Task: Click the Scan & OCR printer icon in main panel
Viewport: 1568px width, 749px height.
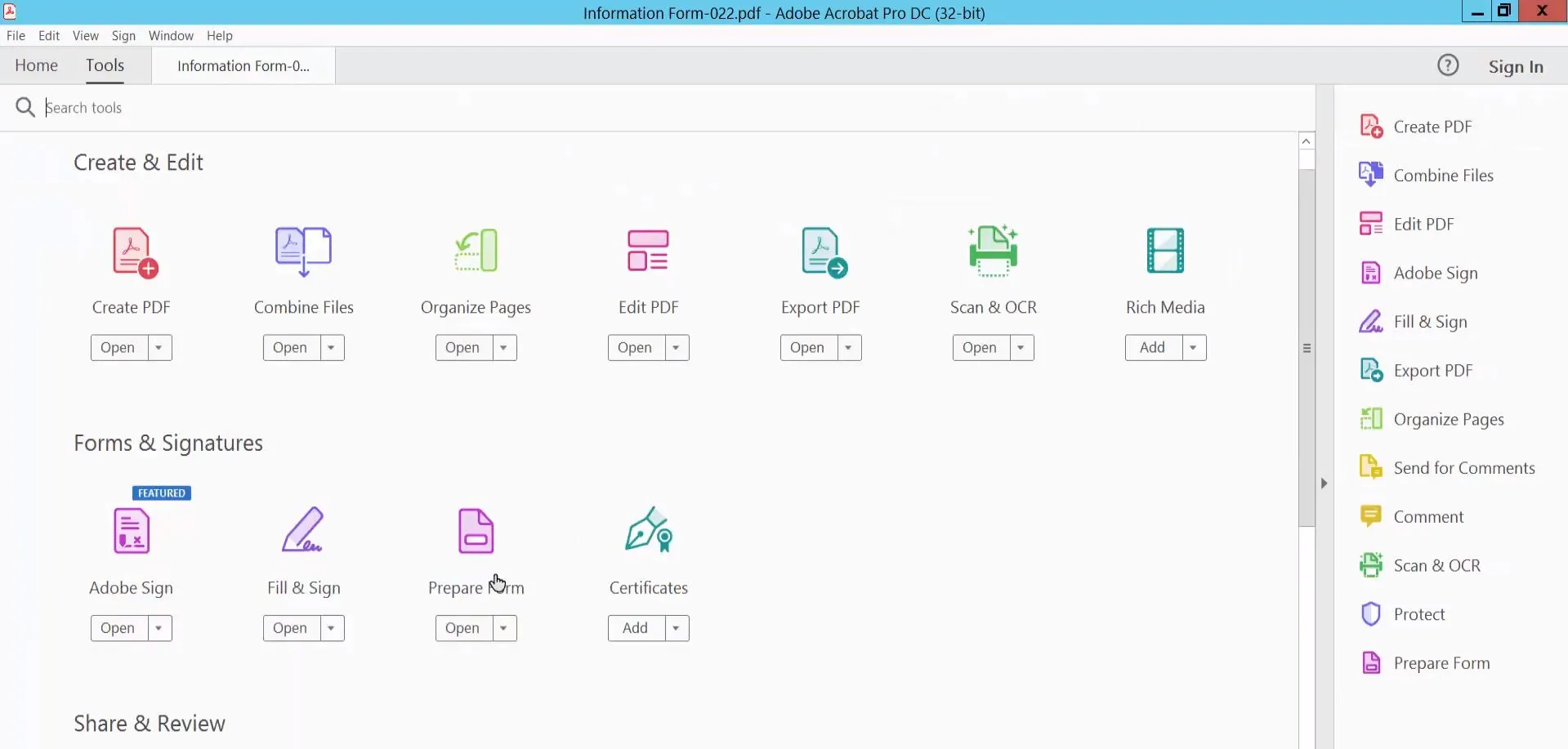Action: pyautogui.click(x=993, y=251)
